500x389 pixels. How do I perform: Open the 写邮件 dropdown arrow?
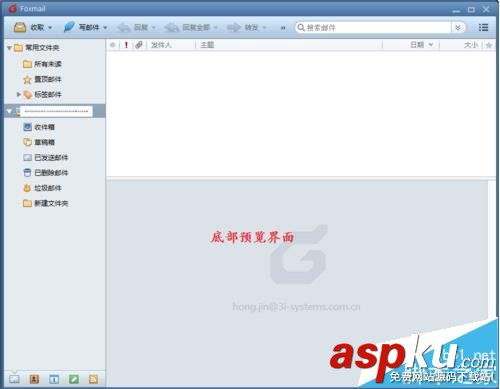coord(105,28)
